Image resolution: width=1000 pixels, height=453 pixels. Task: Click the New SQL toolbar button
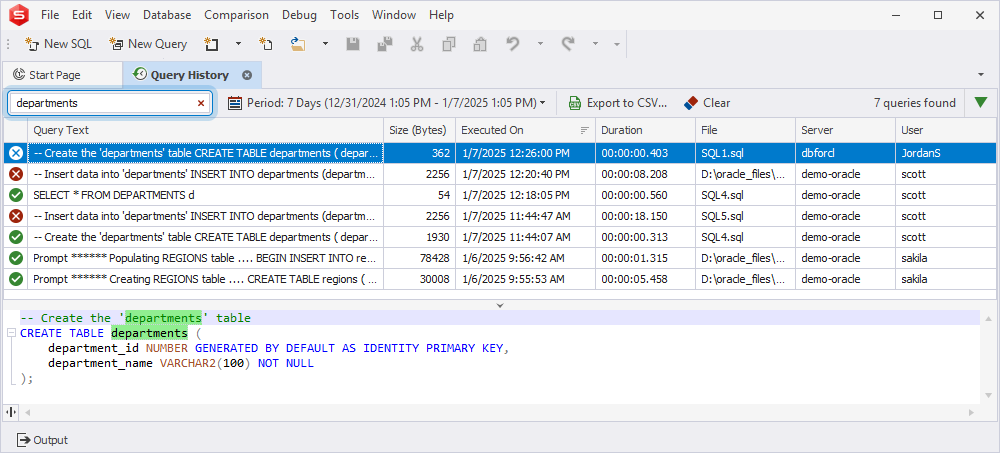pos(59,44)
